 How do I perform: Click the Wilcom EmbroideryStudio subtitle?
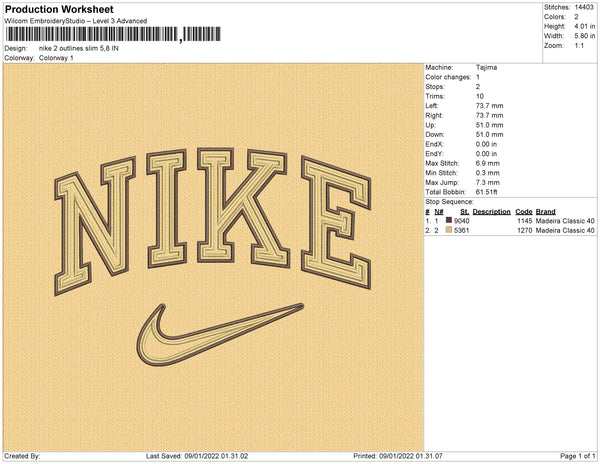[x=76, y=21]
